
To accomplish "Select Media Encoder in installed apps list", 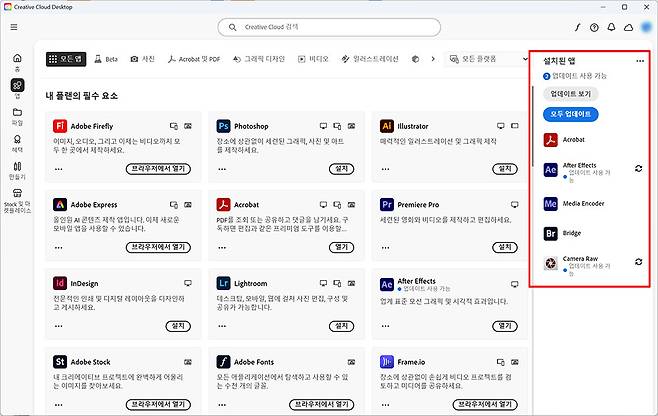I will [x=584, y=203].
